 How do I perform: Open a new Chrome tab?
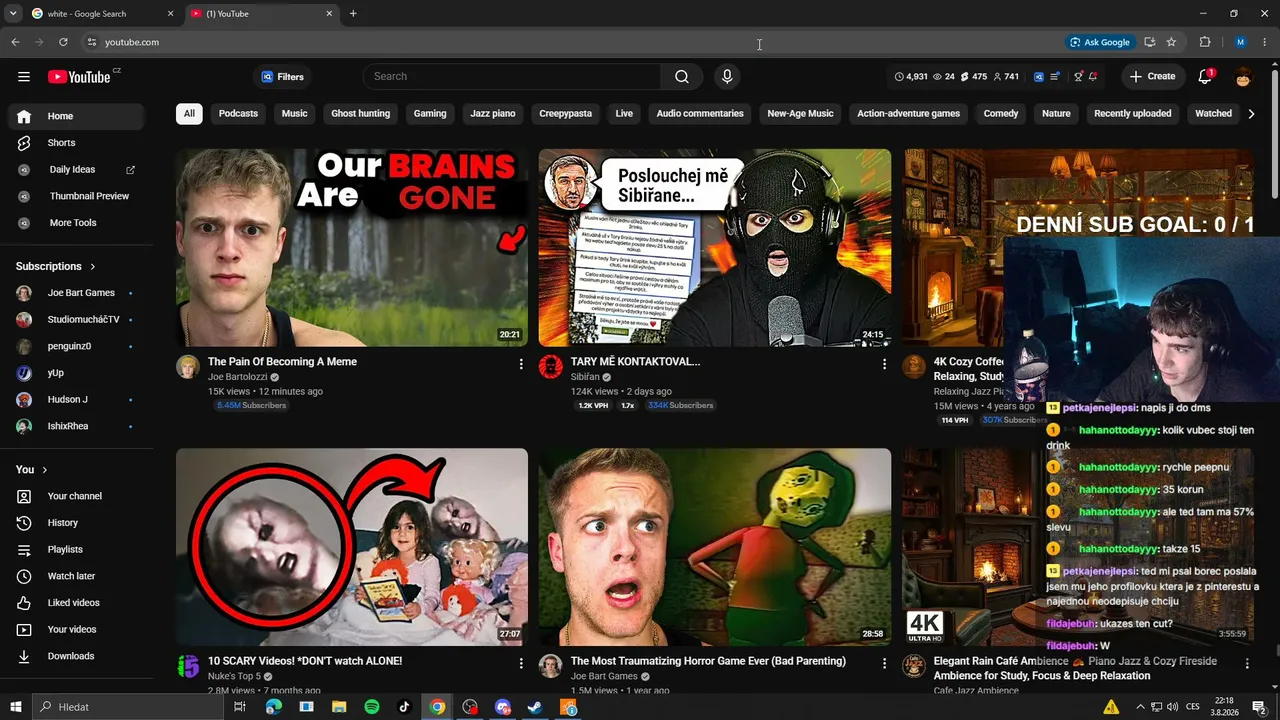pos(353,14)
